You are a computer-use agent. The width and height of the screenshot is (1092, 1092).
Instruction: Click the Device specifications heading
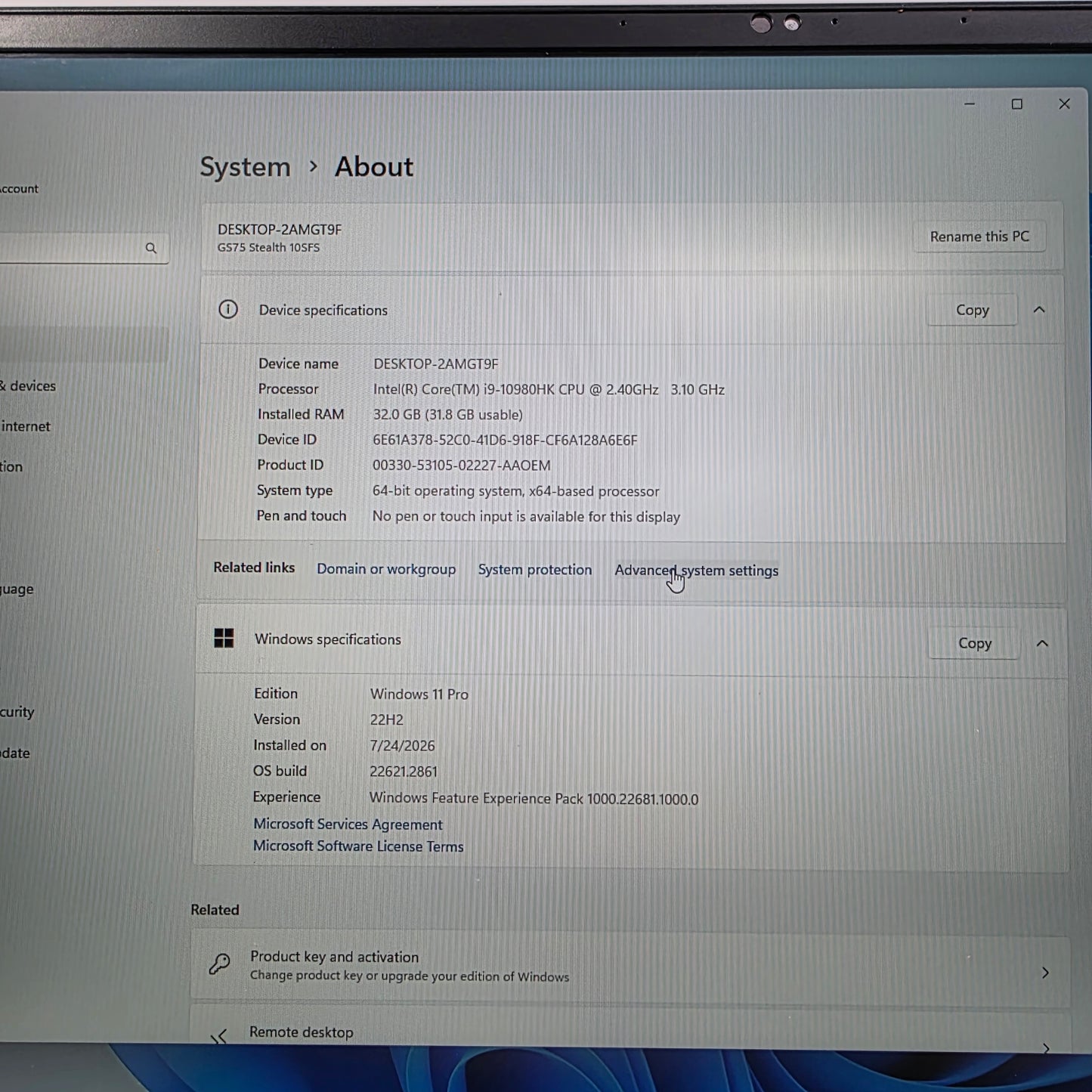(323, 311)
